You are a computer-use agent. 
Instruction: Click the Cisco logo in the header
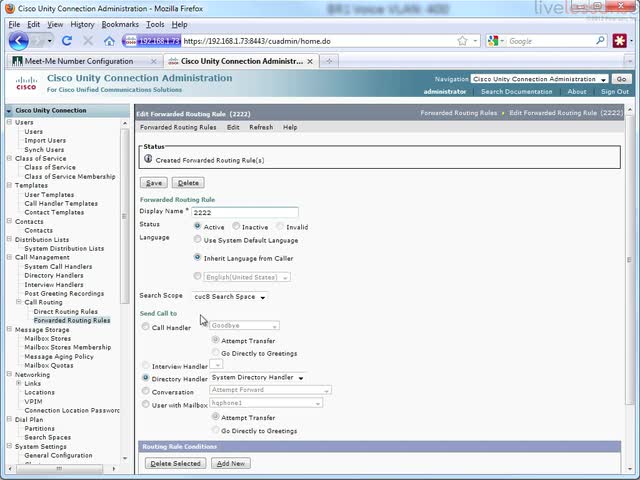pos(26,83)
